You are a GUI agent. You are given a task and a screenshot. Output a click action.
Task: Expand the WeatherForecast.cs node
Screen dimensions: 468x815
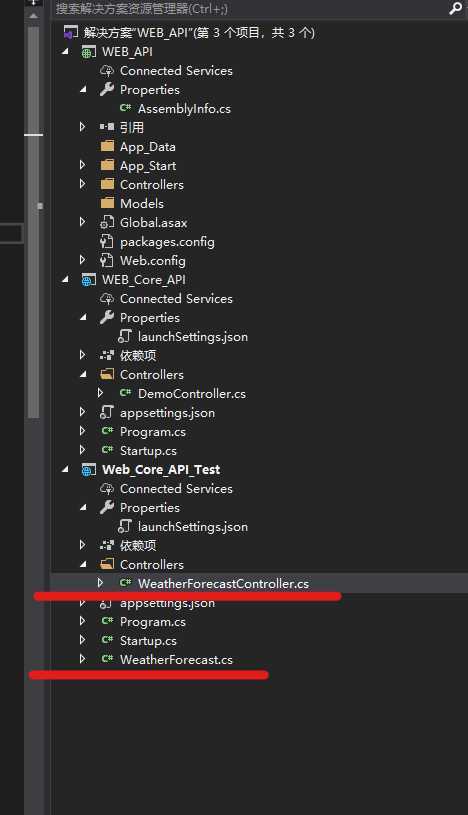(83, 659)
